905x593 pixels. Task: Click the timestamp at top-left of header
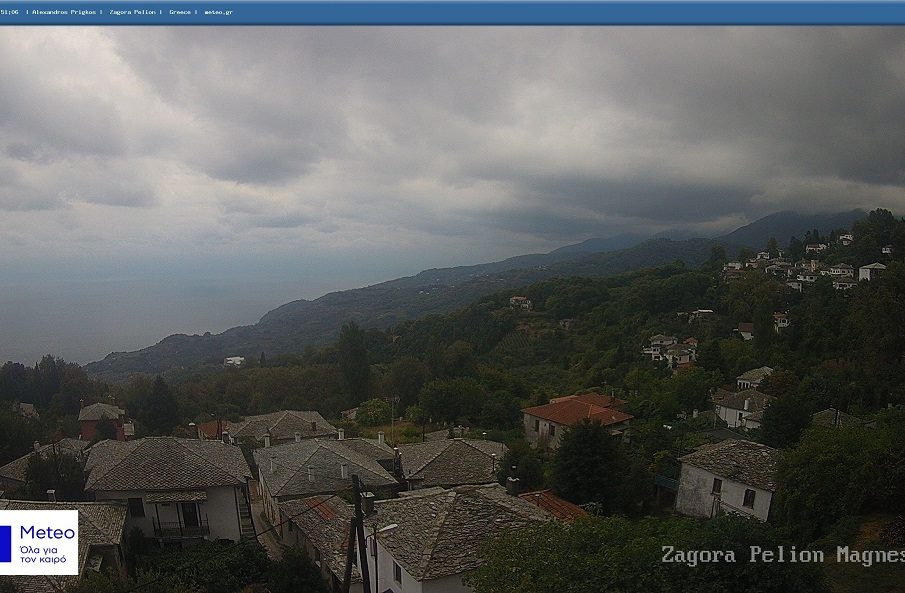point(10,12)
